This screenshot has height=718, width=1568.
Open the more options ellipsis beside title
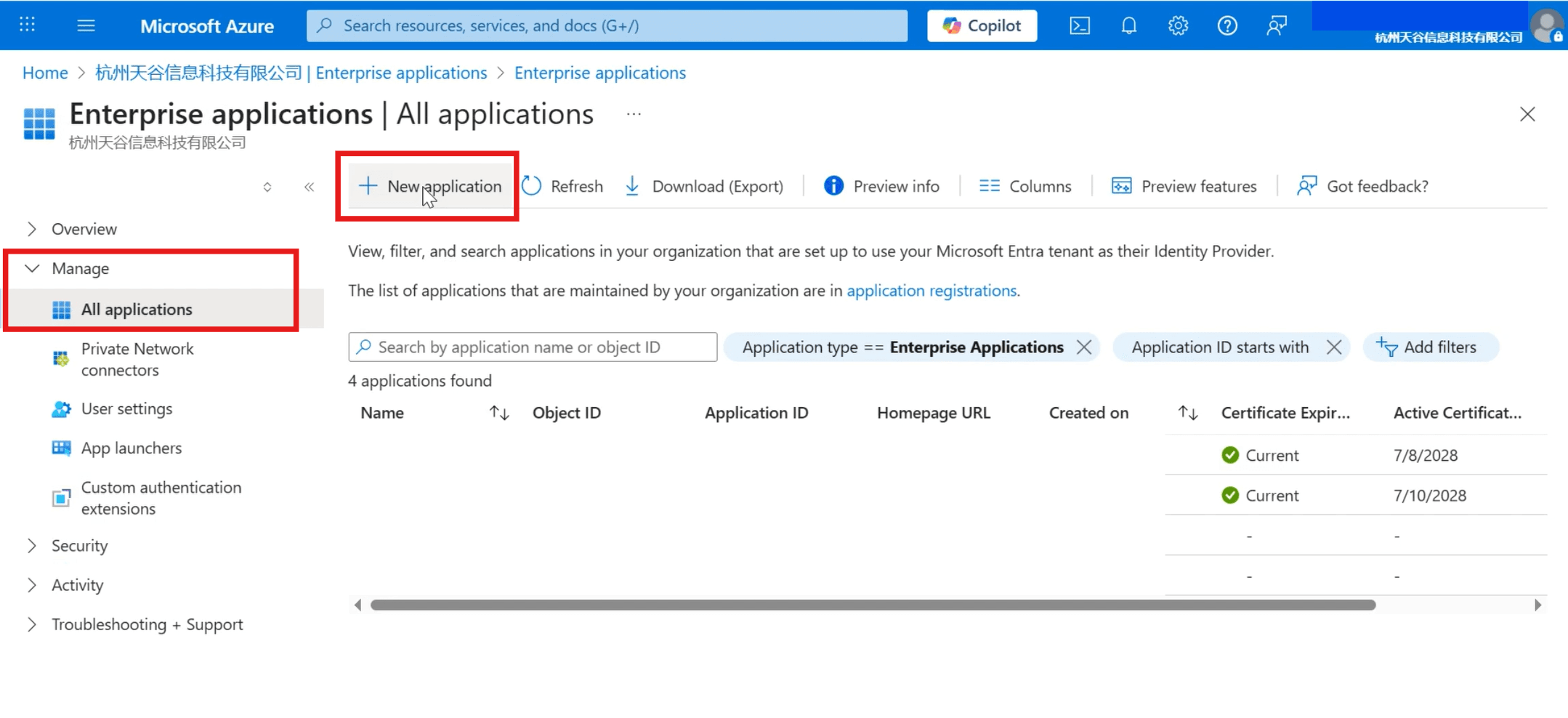tap(634, 114)
